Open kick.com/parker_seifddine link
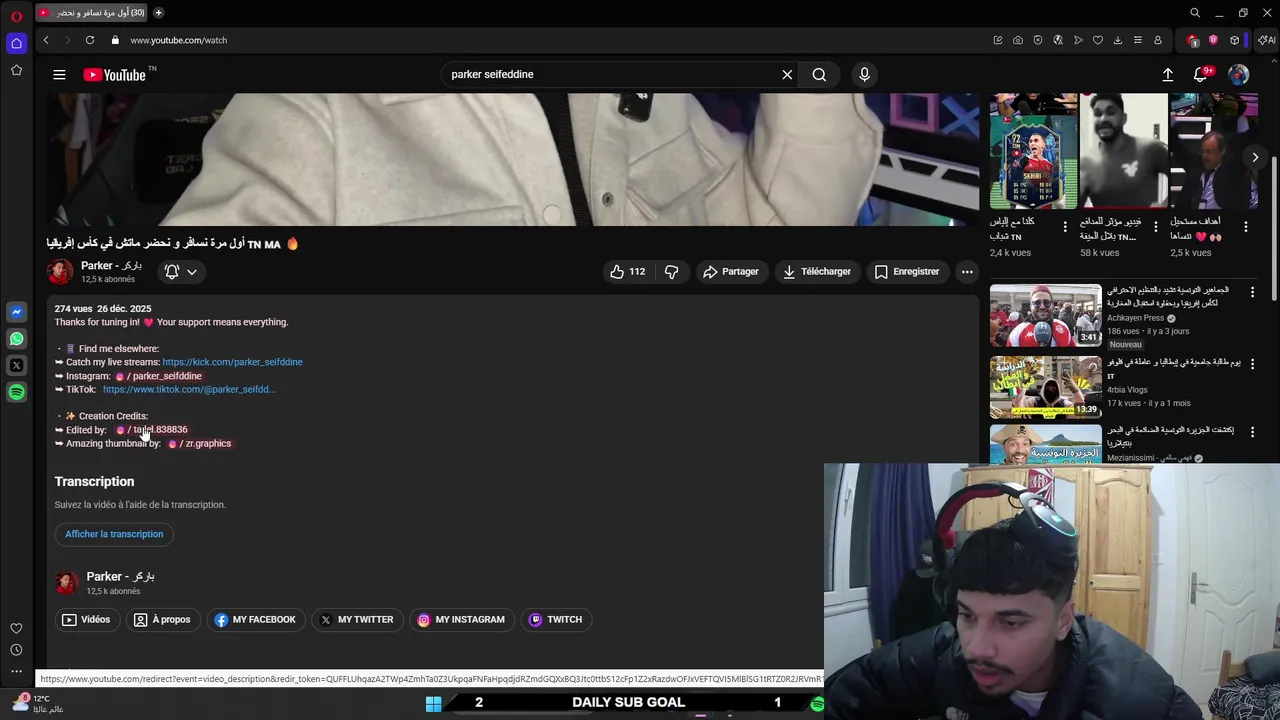Viewport: 1280px width, 720px height. pos(232,362)
